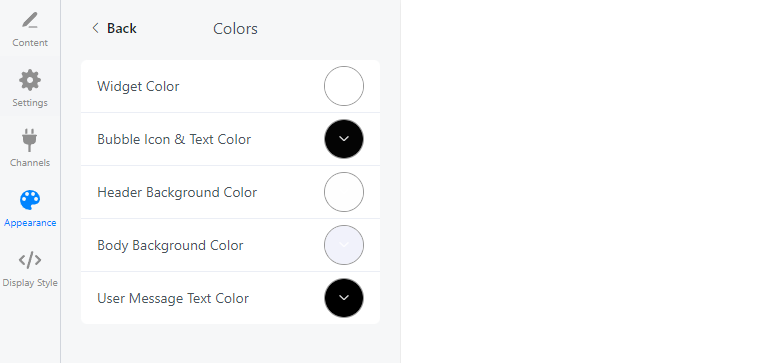Expand the Bubble Icon & Text Color picker

344,139
